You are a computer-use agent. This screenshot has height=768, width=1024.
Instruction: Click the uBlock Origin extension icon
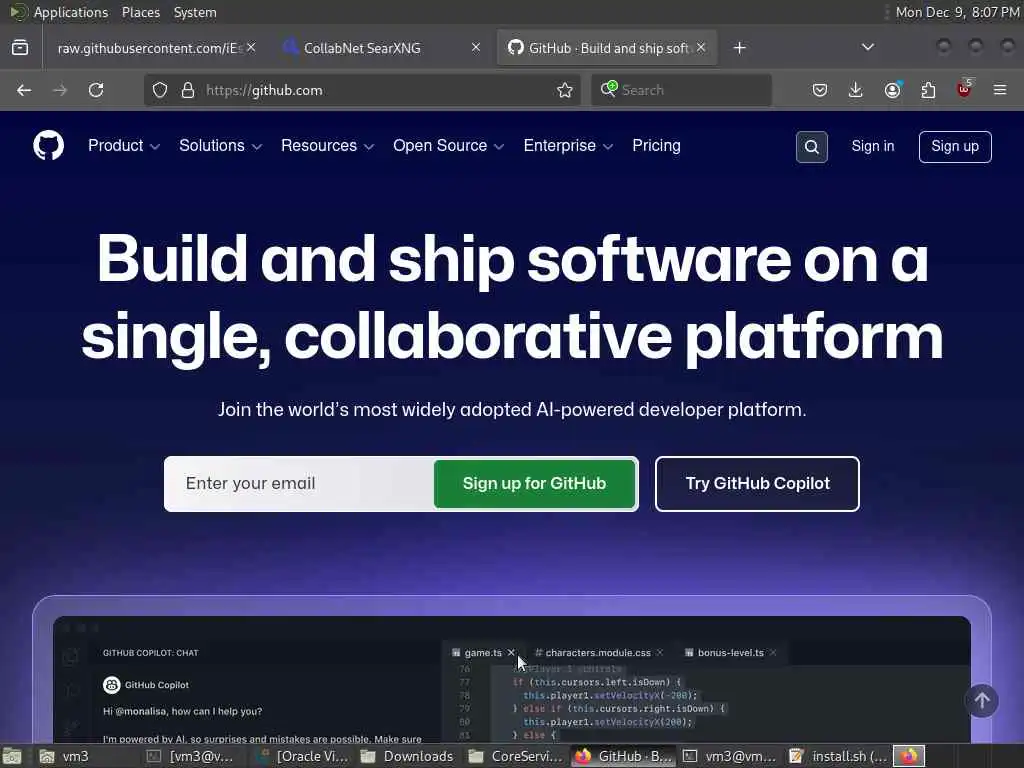coord(965,89)
